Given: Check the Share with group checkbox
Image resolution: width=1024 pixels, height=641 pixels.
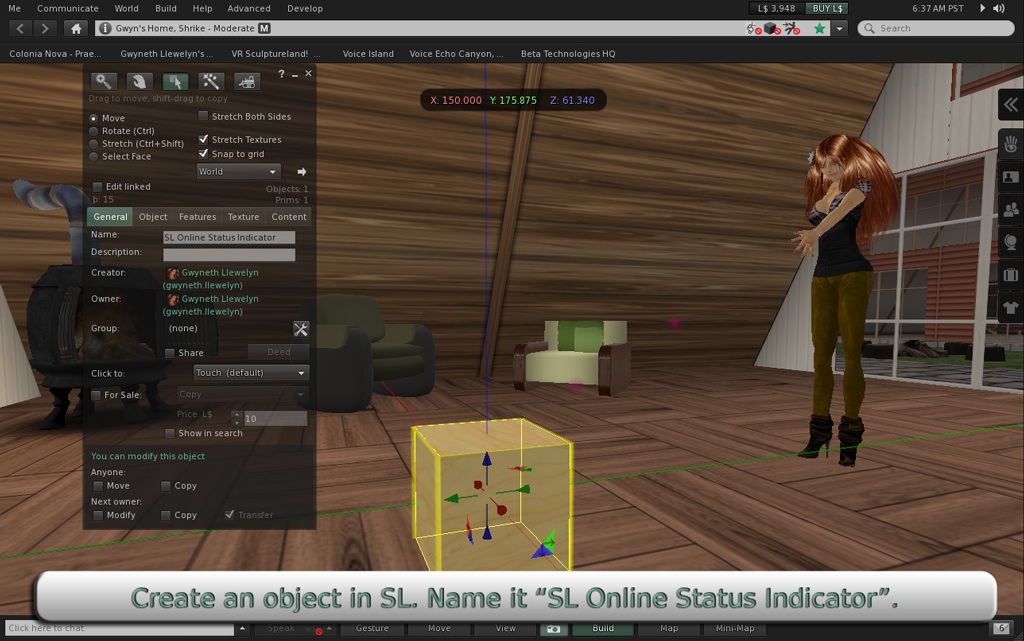Looking at the screenshot, I should point(170,353).
